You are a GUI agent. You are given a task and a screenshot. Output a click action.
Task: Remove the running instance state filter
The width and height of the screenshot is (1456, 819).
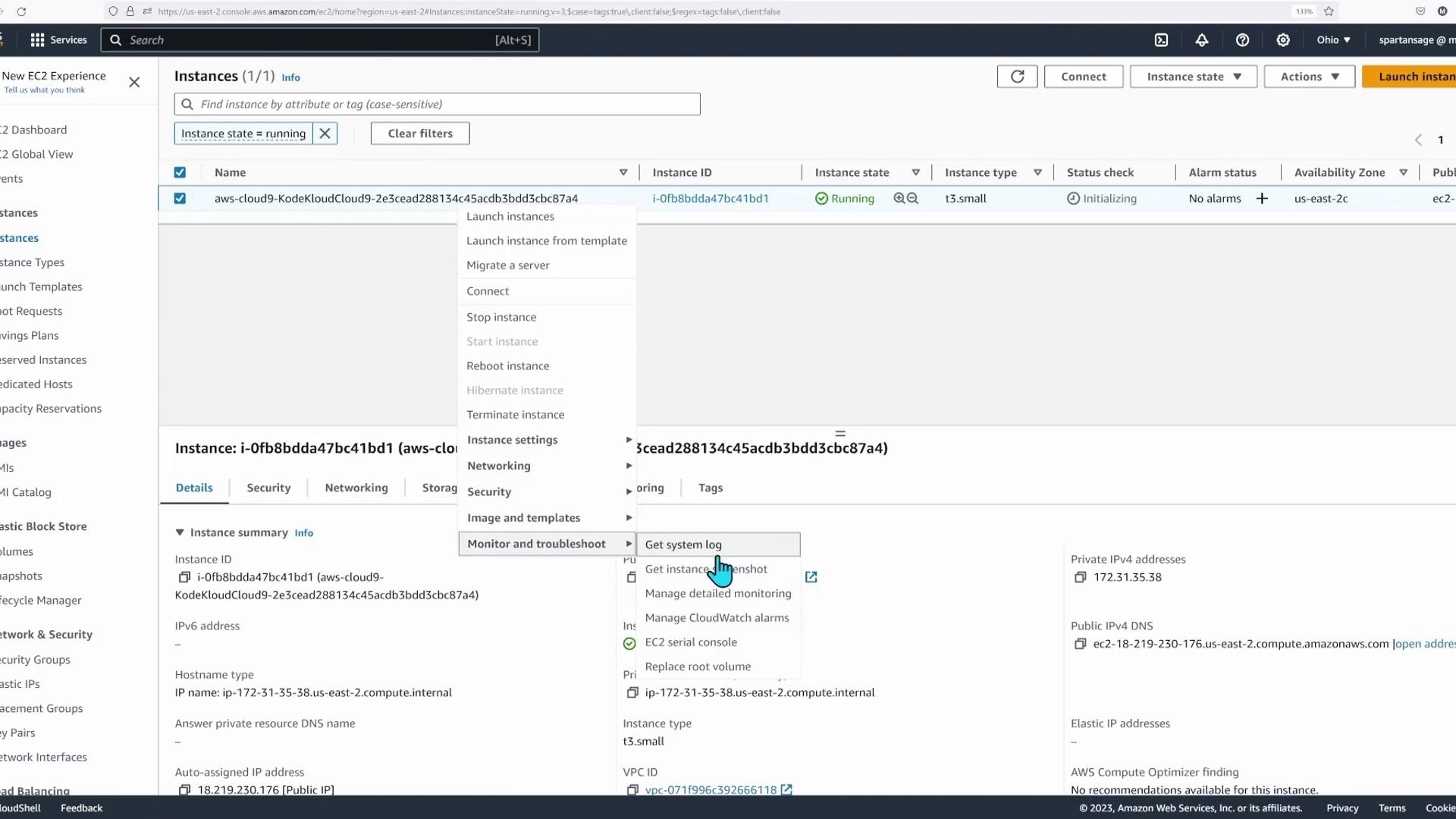(325, 133)
